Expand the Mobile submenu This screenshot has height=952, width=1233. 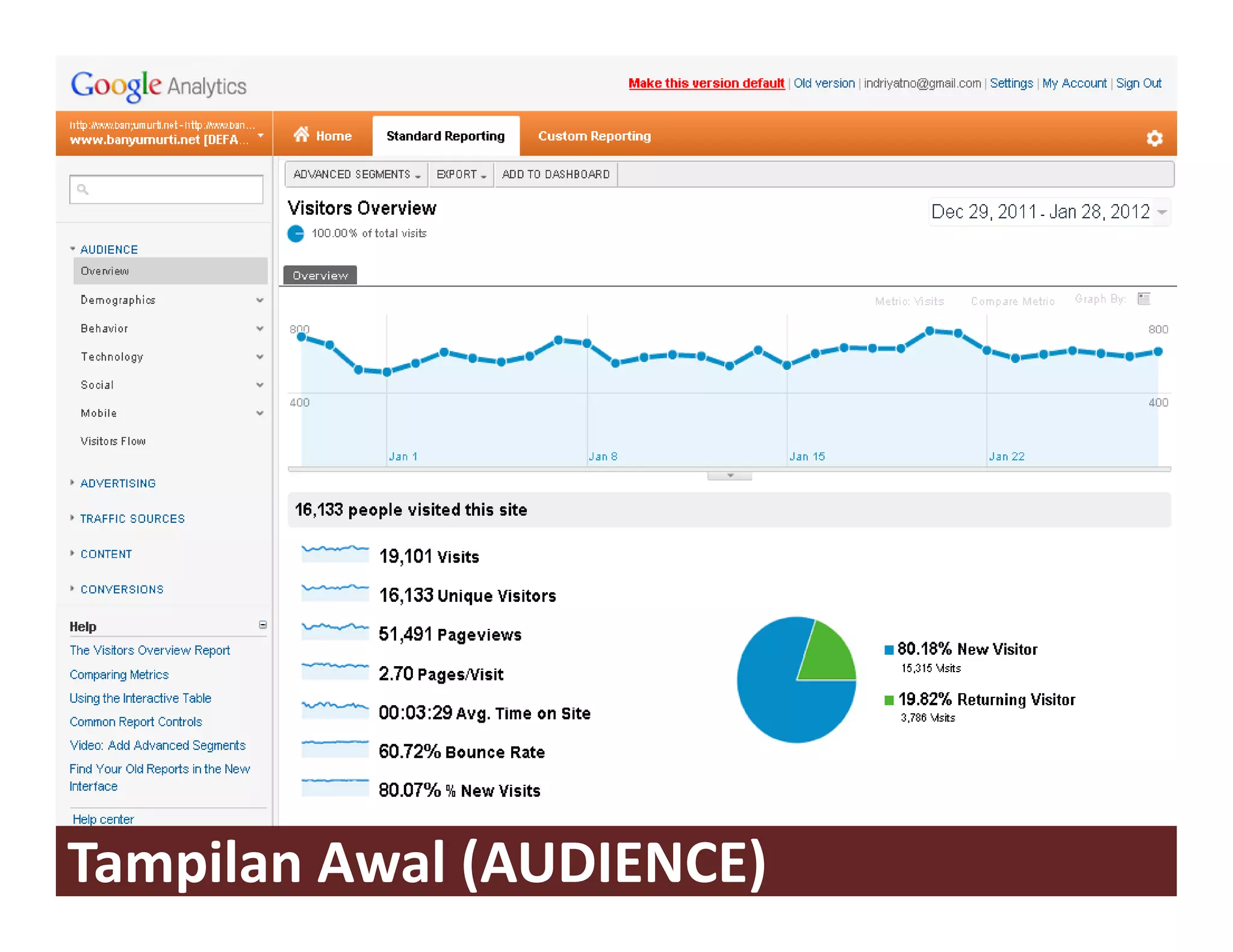(x=259, y=413)
